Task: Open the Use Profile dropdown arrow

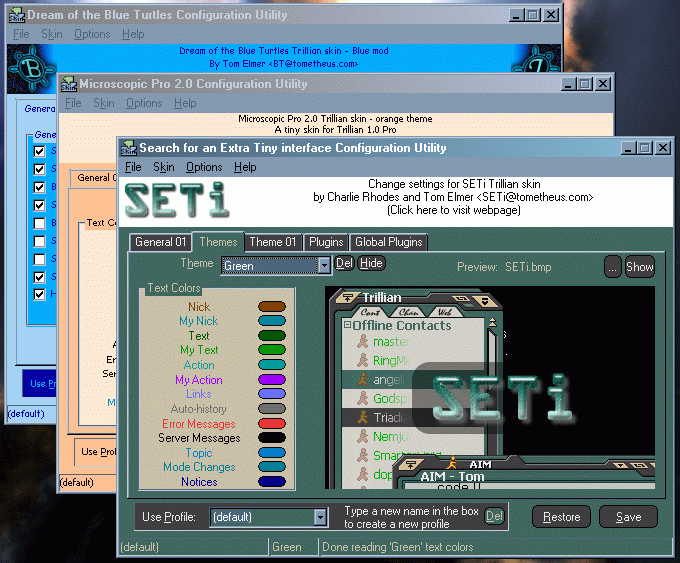Action: click(320, 517)
